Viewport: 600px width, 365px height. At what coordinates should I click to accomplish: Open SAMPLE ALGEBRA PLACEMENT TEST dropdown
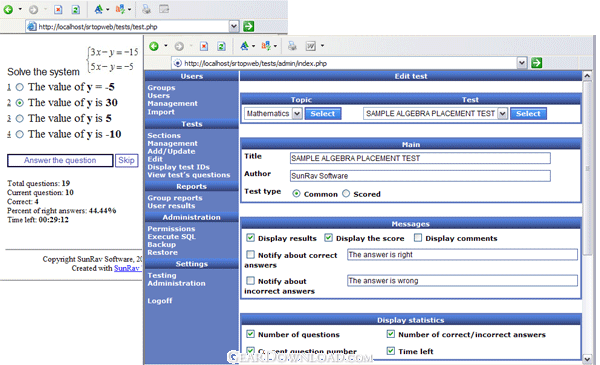(503, 114)
